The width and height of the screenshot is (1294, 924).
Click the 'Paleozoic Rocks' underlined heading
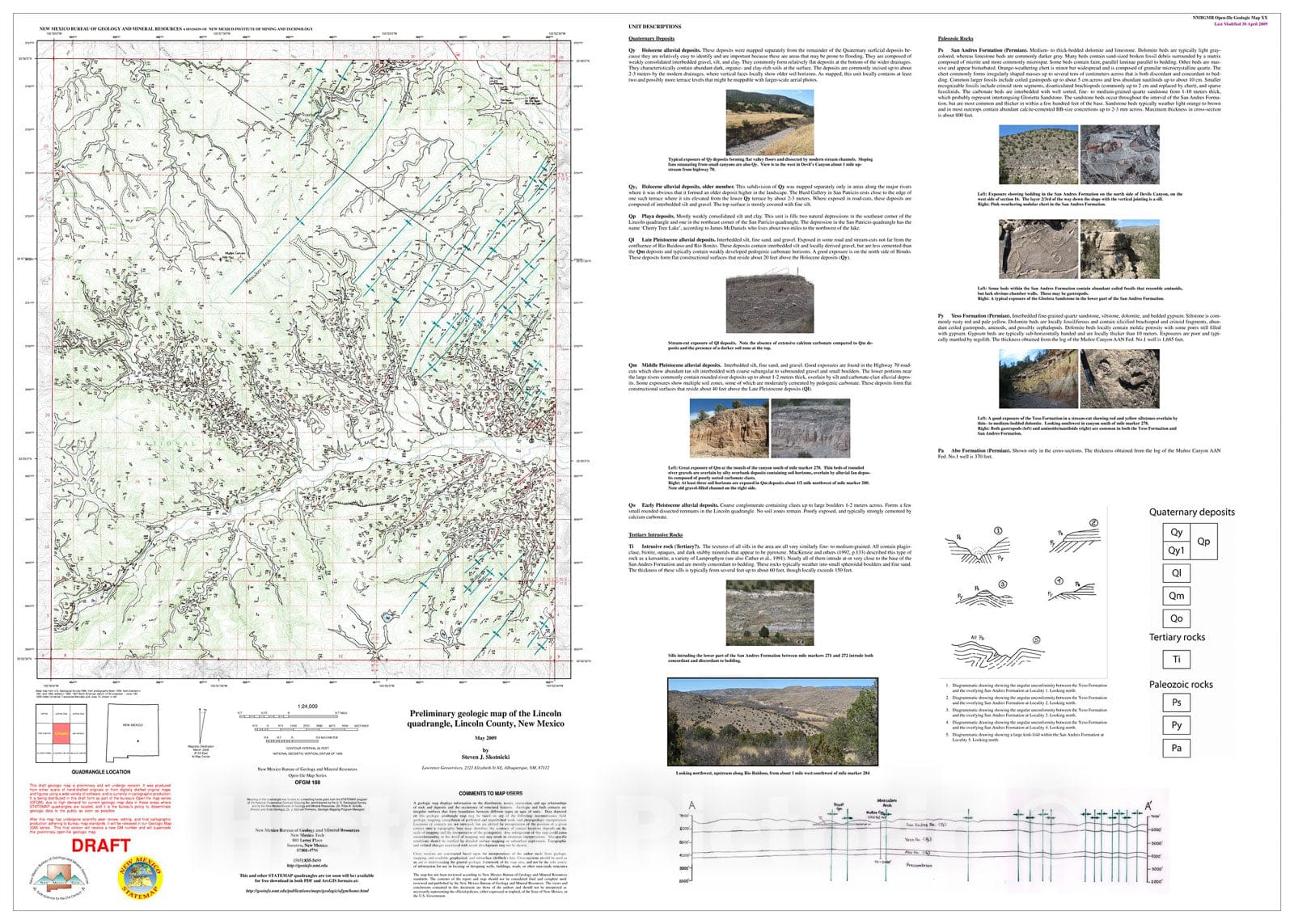955,39
